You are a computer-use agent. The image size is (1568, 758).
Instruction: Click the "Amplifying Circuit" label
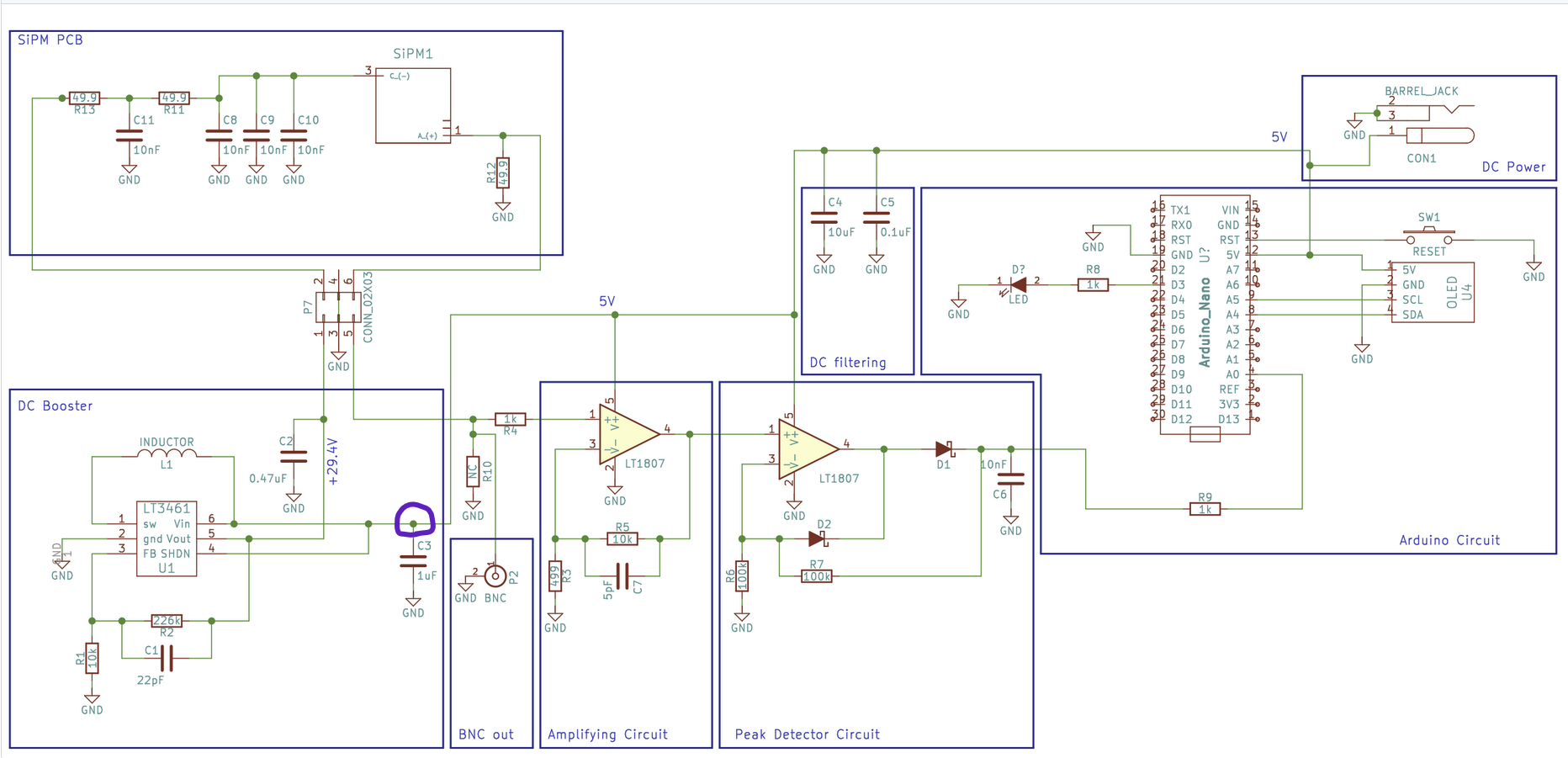click(607, 734)
